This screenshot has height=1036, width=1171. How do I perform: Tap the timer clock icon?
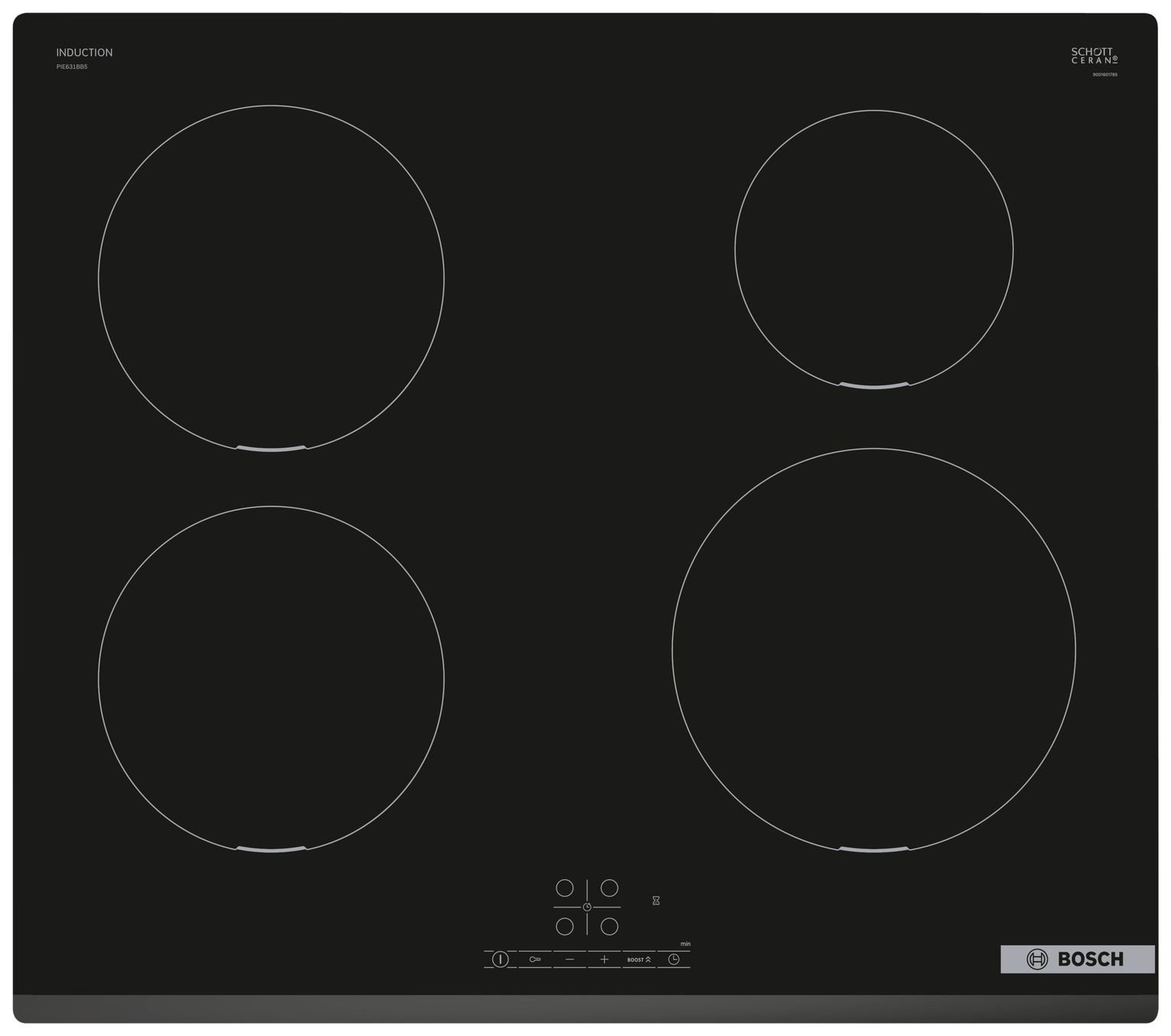pos(674,960)
